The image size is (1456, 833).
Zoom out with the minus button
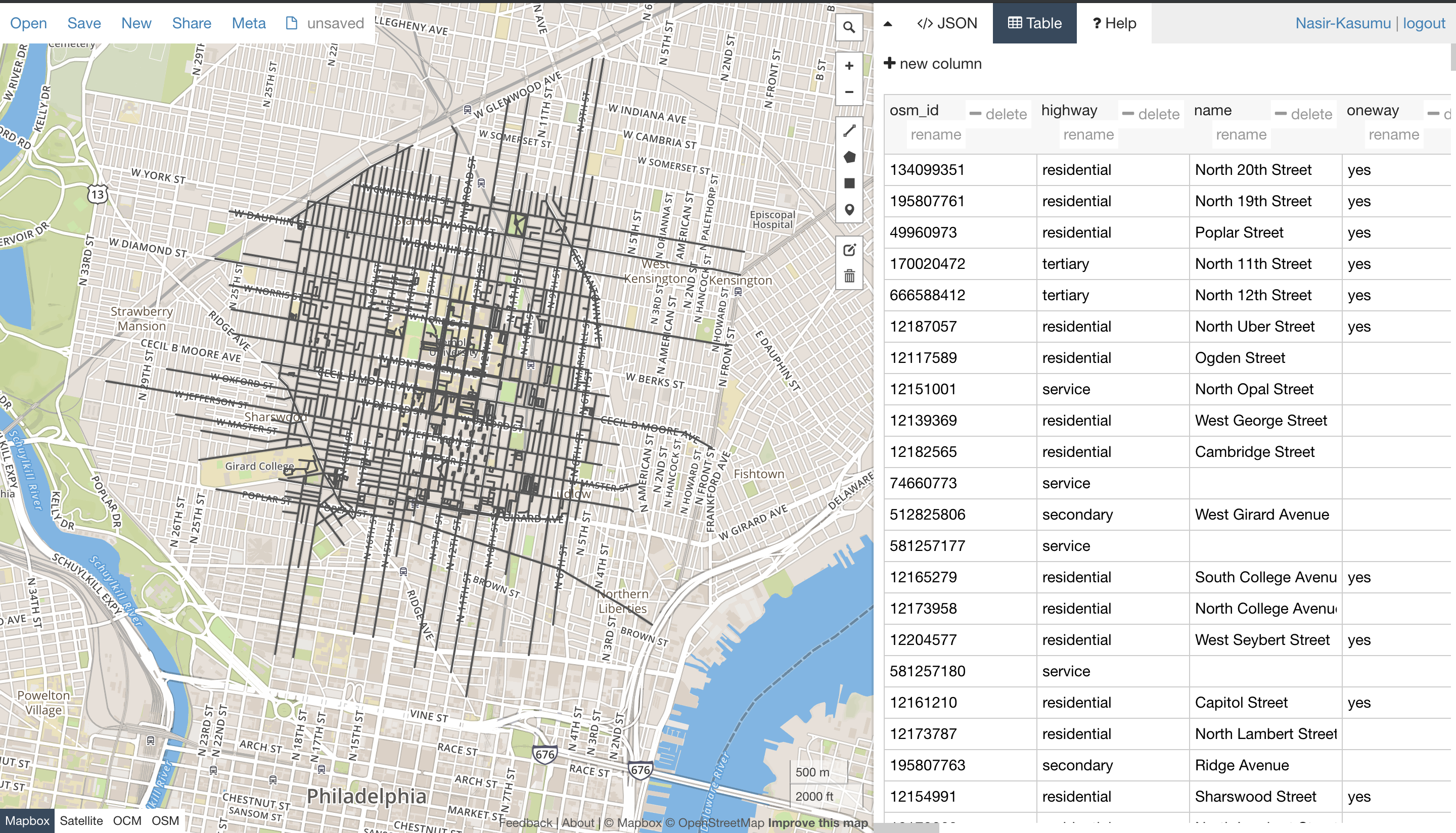[849, 92]
